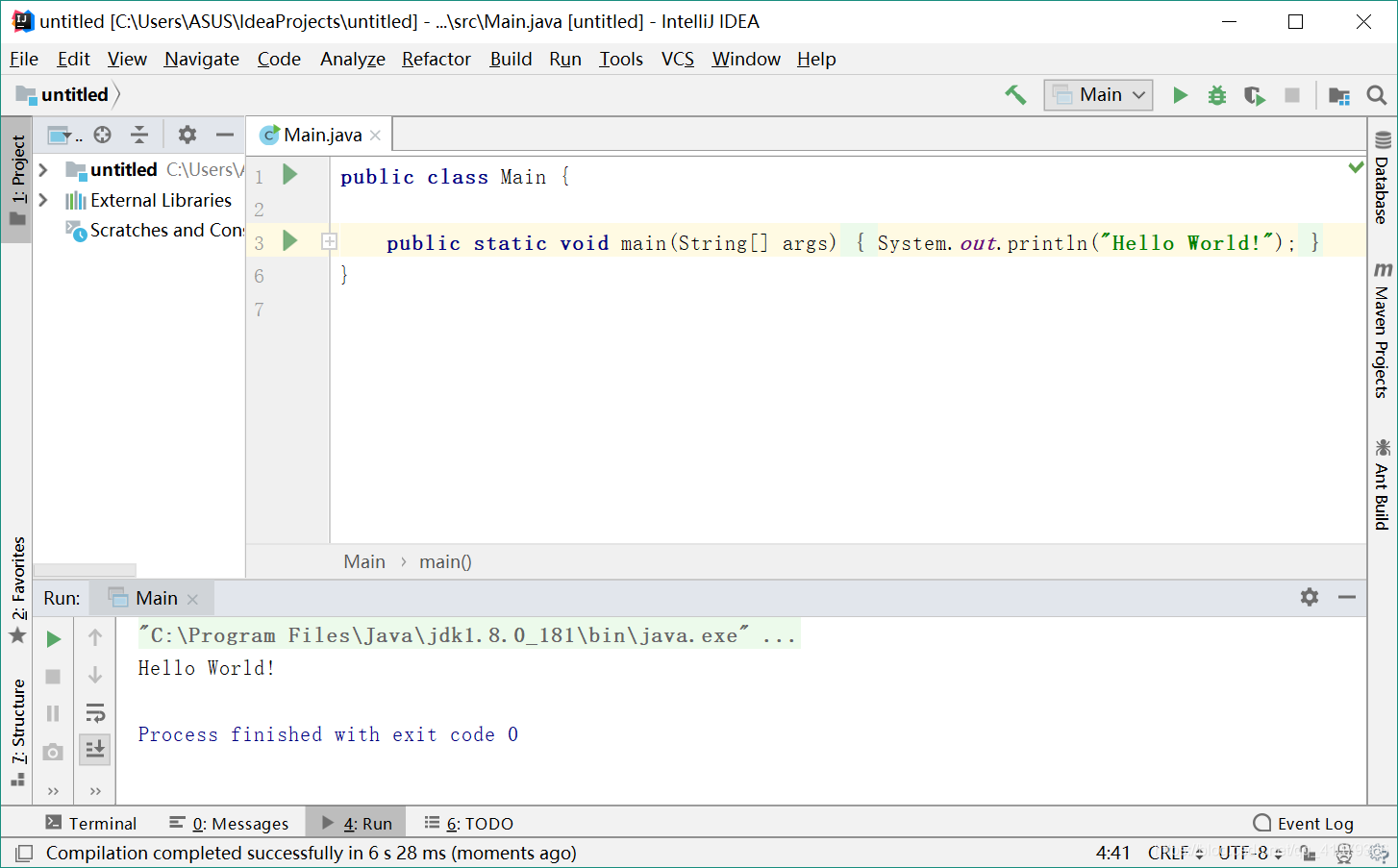Expand External Libraries tree node
The image size is (1398, 868).
(43, 200)
